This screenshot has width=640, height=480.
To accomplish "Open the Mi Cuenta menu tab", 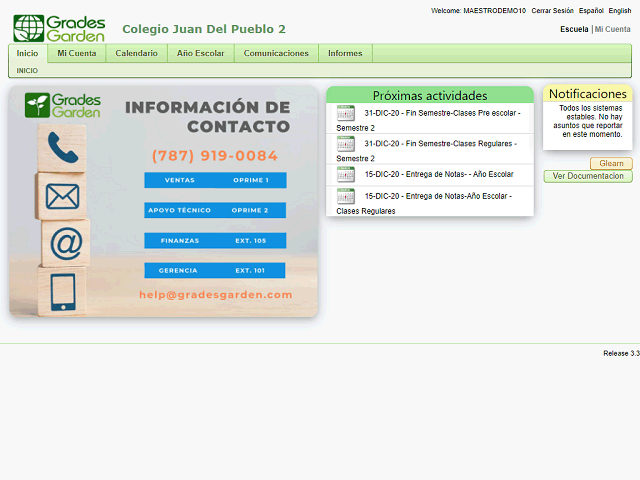I will coord(77,53).
